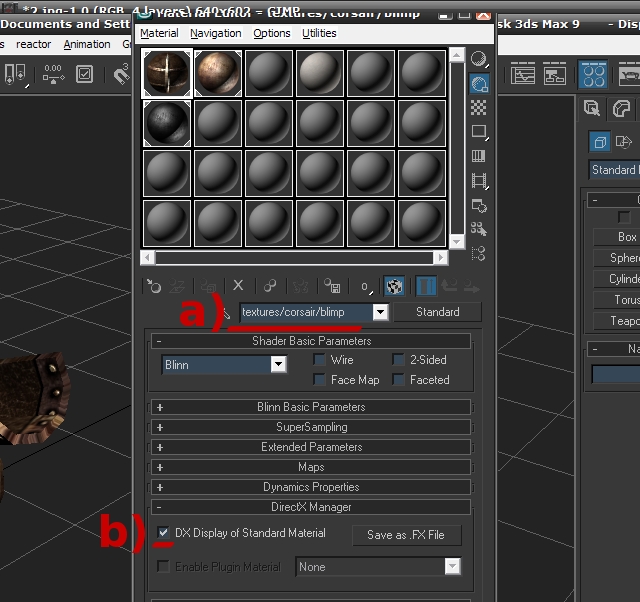Expand the Blinn Basic Parameters rollout

click(x=311, y=407)
